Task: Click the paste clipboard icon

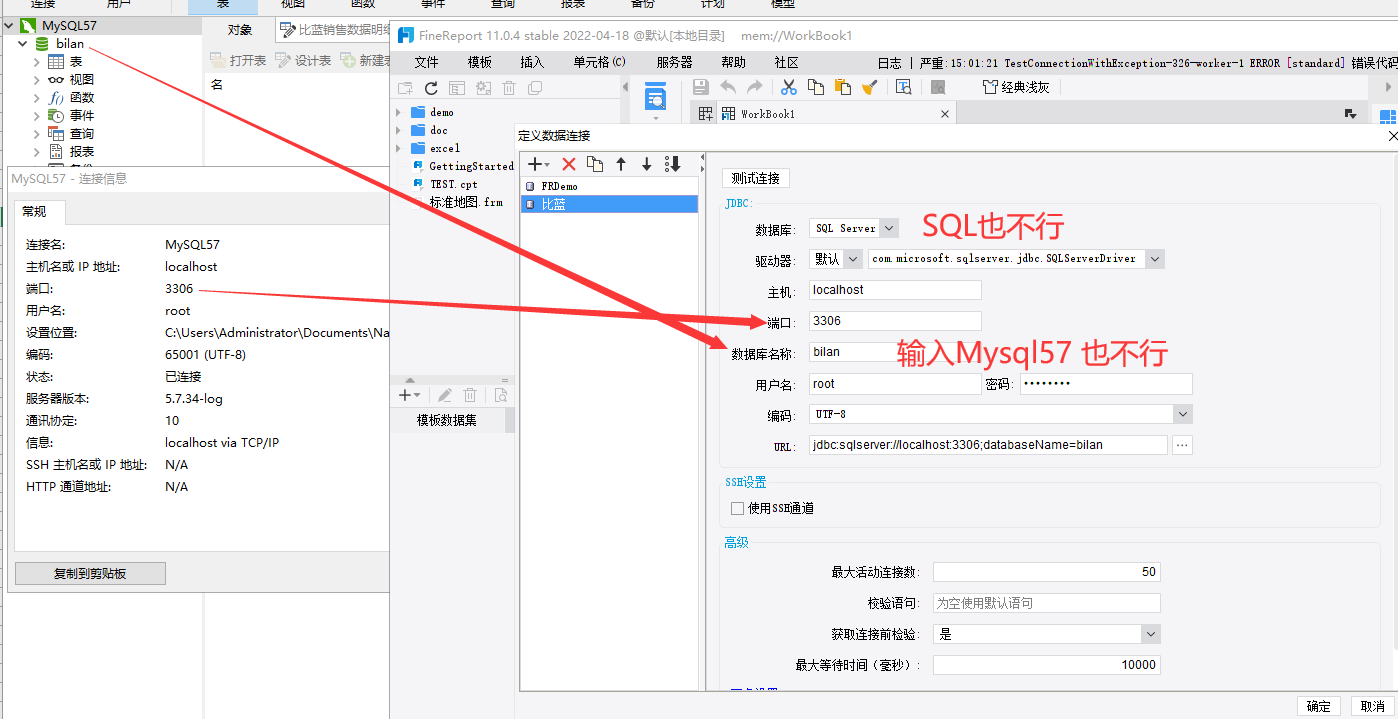Action: (842, 87)
